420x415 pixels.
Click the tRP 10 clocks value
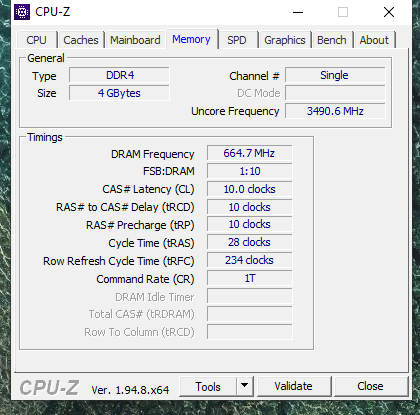(249, 224)
